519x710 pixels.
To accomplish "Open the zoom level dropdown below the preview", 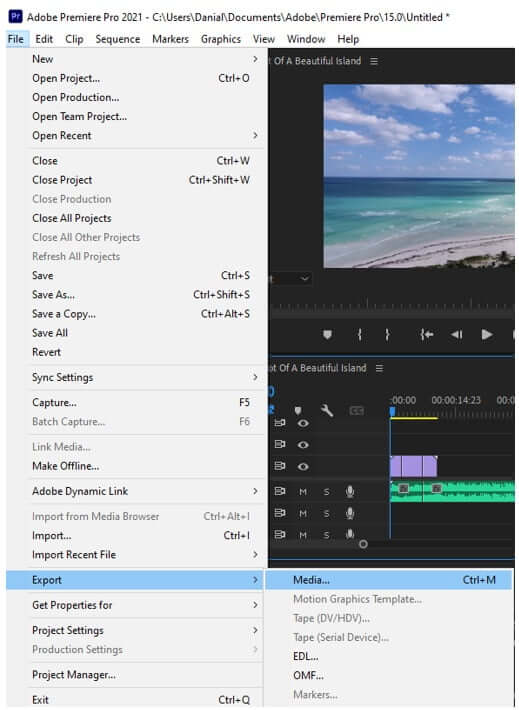I will 290,278.
